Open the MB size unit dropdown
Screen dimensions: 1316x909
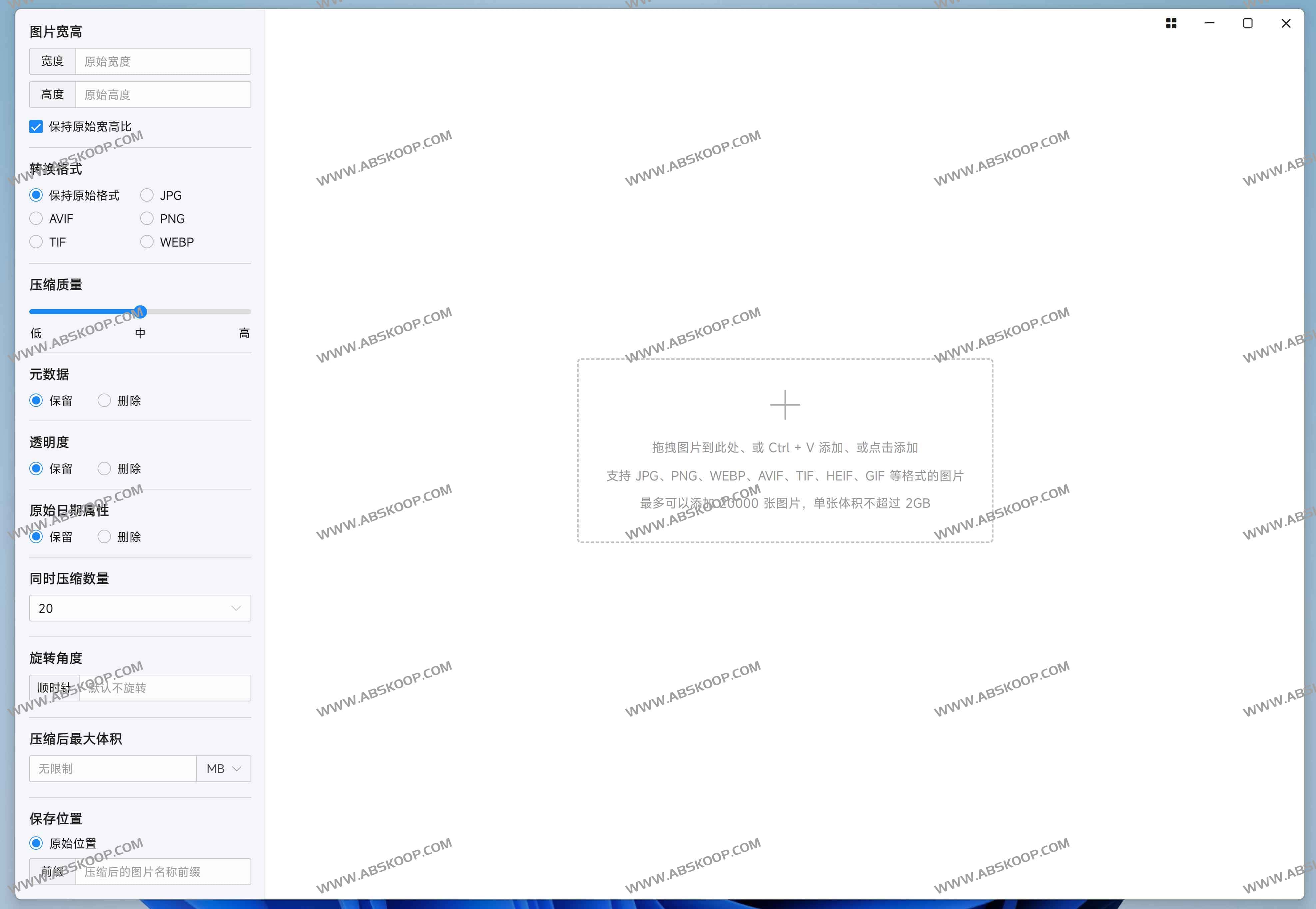tap(223, 769)
